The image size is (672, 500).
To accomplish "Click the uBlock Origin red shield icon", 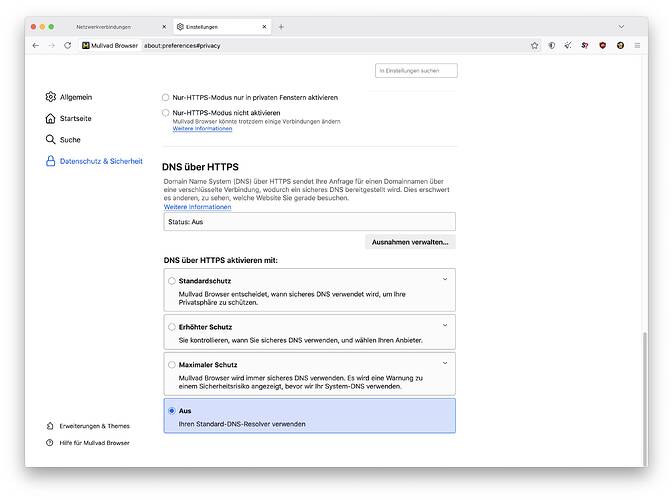I will [x=603, y=45].
